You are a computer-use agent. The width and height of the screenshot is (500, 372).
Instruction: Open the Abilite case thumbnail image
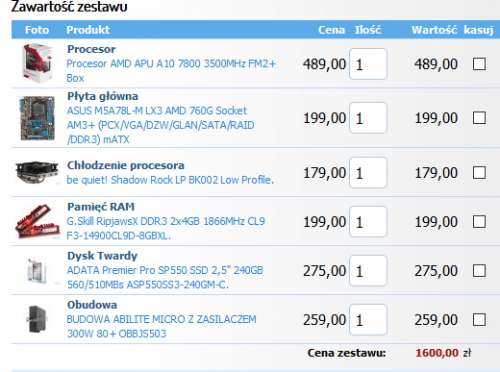(x=37, y=319)
